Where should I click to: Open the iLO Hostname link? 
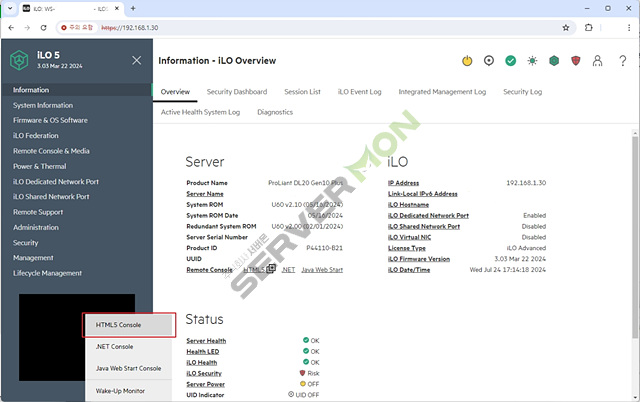[408, 204]
